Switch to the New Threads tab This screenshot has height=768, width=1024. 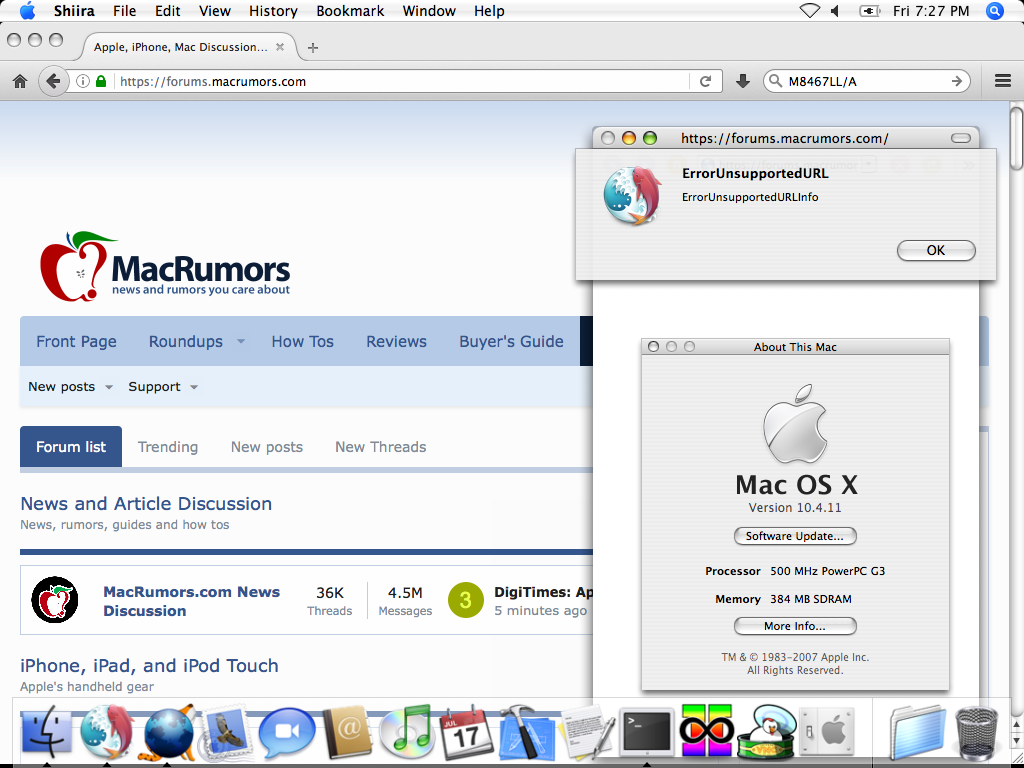click(x=381, y=447)
